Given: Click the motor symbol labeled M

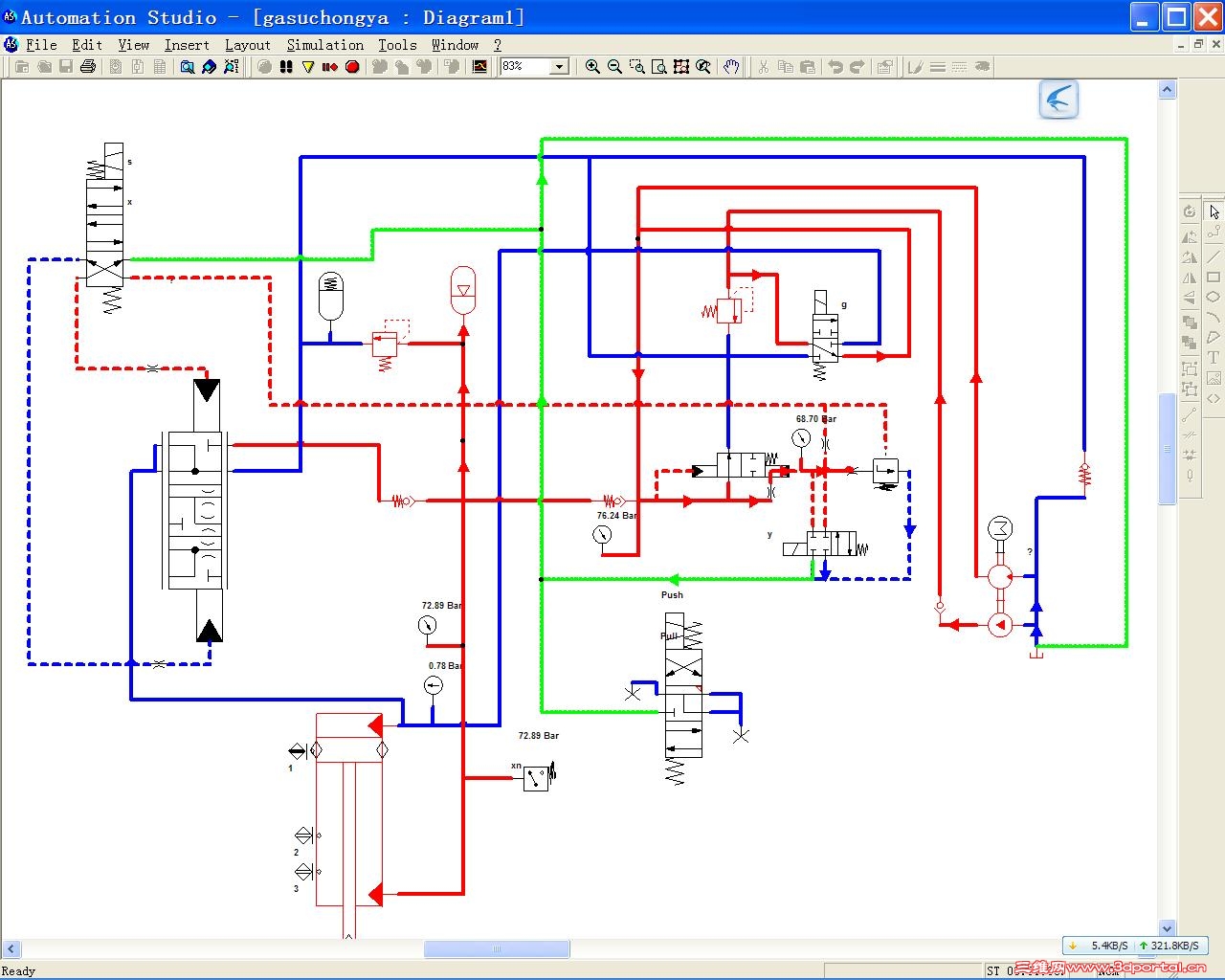Looking at the screenshot, I should pos(1000,528).
